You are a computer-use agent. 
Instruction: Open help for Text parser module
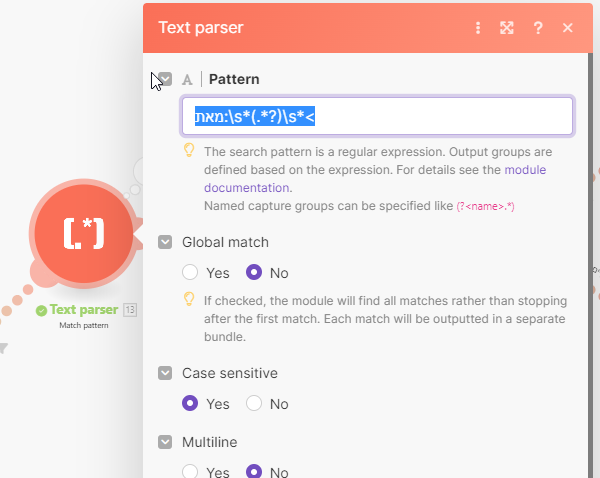538,28
